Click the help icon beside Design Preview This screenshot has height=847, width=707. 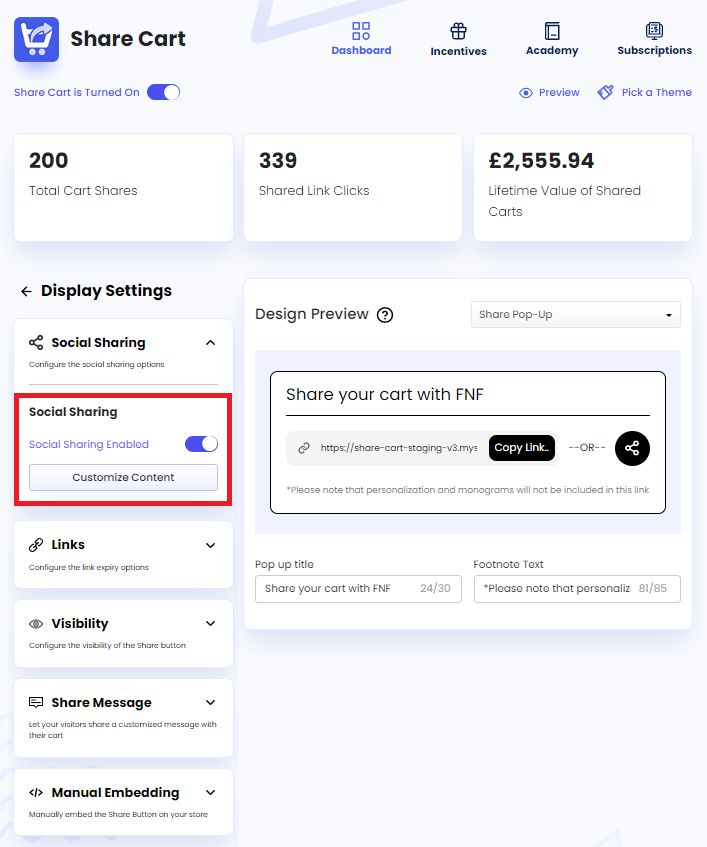tap(385, 314)
